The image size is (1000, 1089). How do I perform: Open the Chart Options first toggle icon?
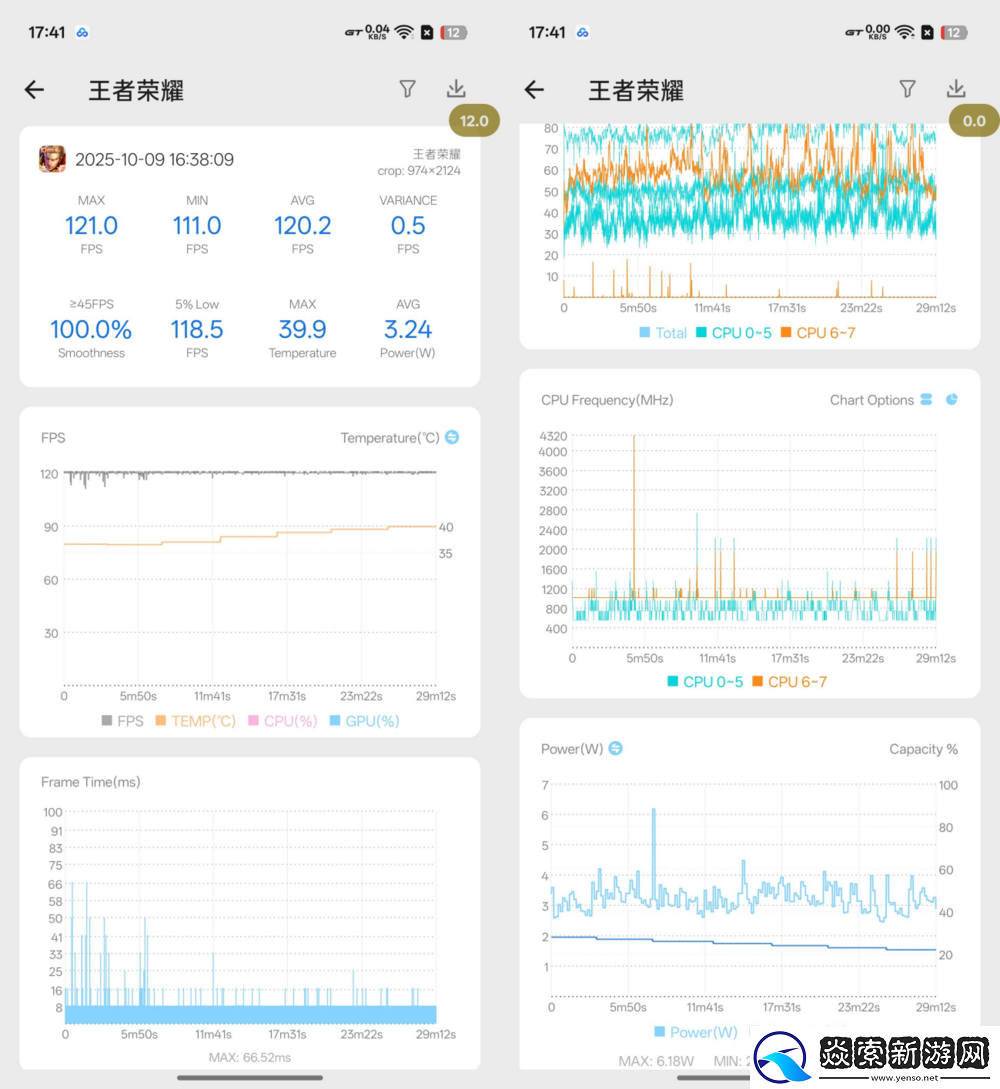click(926, 399)
